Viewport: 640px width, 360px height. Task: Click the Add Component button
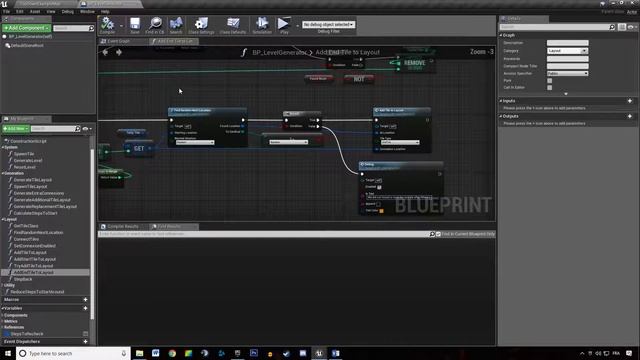pos(26,28)
